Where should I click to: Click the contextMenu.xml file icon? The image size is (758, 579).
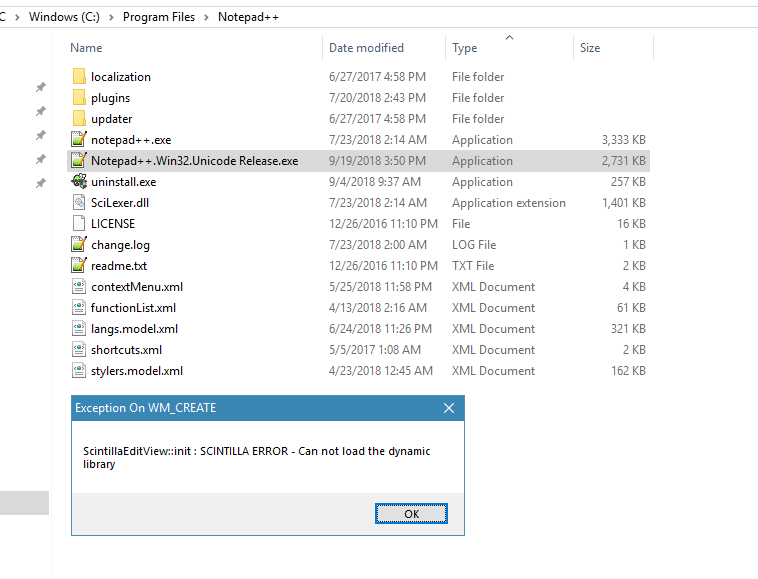point(79,287)
